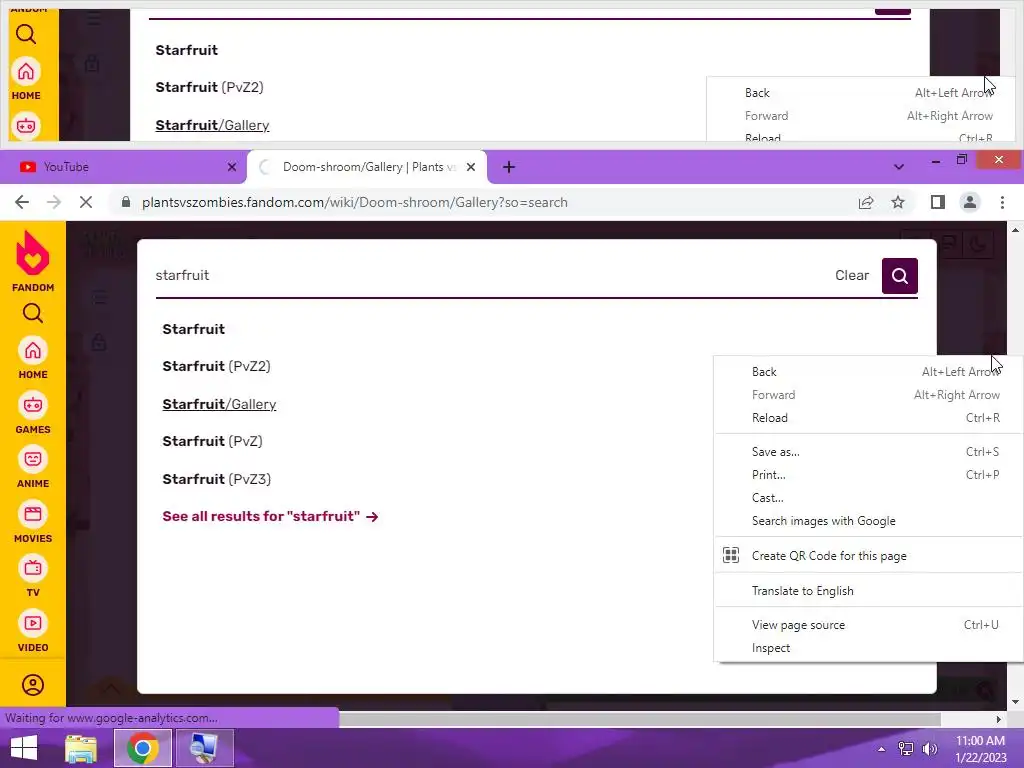Open the Starfruit search suggestion

(x=193, y=329)
